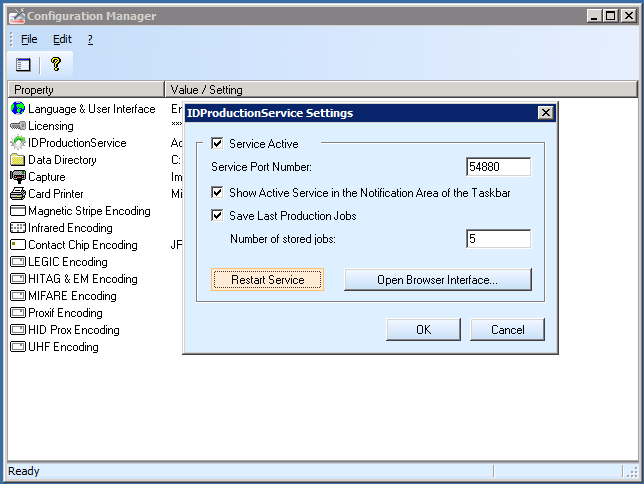Viewport: 644px width, 484px height.
Task: Close the IDProductionService Settings dialog
Action: (x=545, y=113)
